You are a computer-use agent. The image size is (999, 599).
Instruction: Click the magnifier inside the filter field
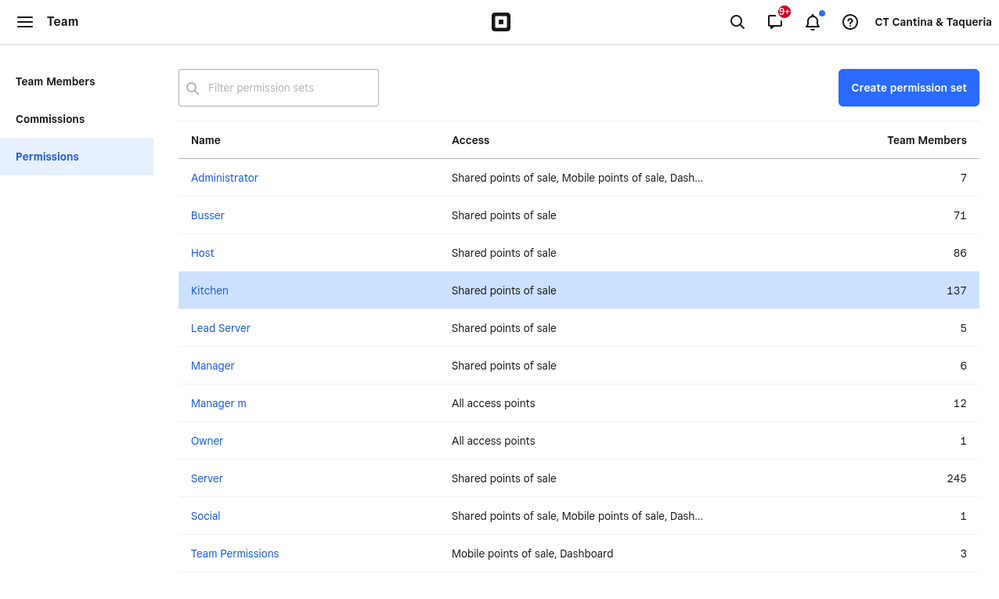pyautogui.click(x=192, y=88)
